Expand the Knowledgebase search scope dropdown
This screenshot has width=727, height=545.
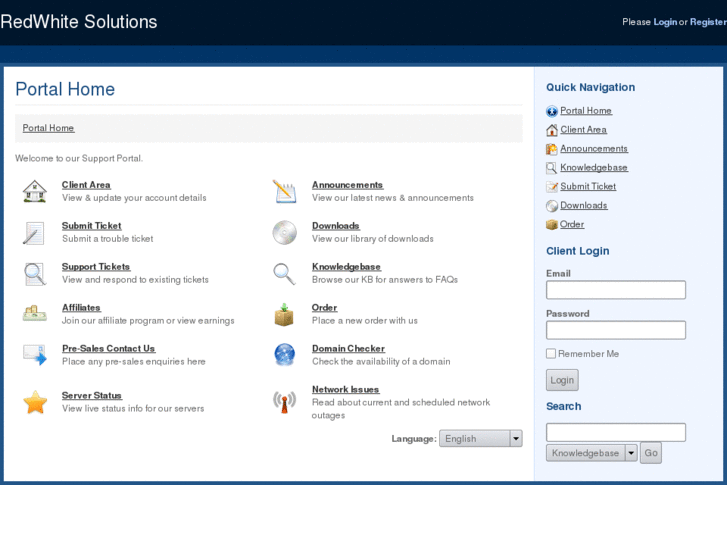tap(631, 453)
